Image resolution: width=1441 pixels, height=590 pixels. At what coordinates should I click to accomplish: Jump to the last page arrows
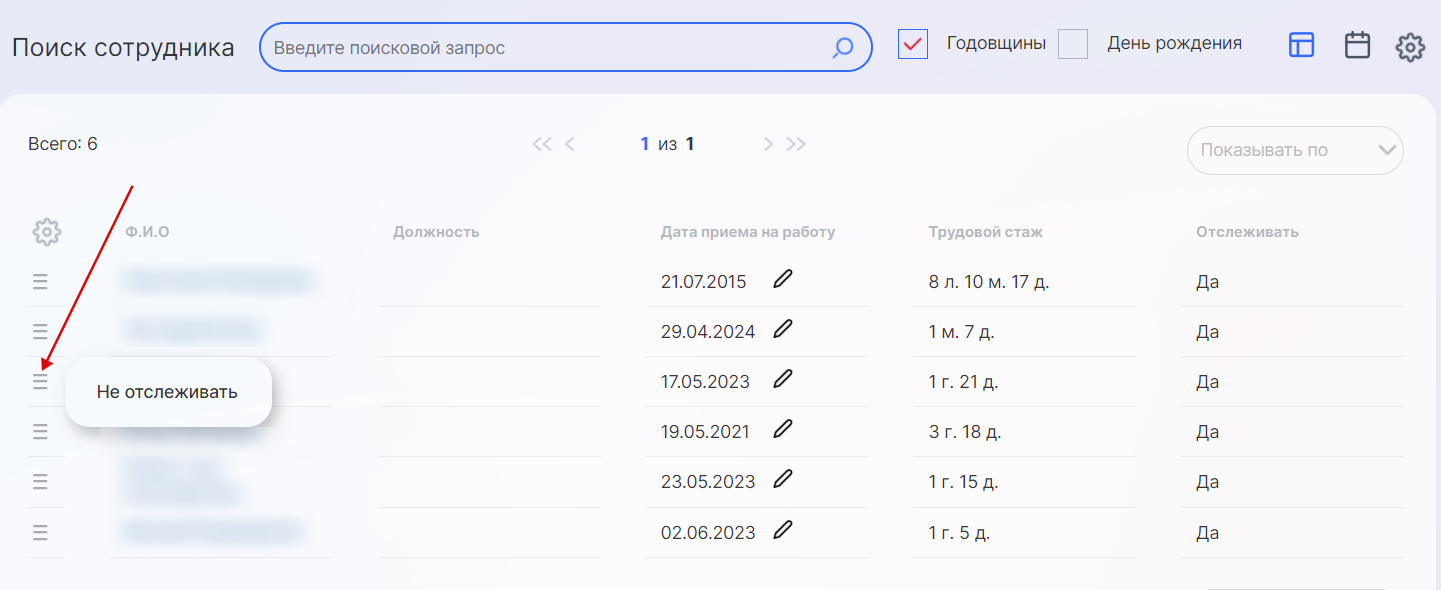[796, 144]
